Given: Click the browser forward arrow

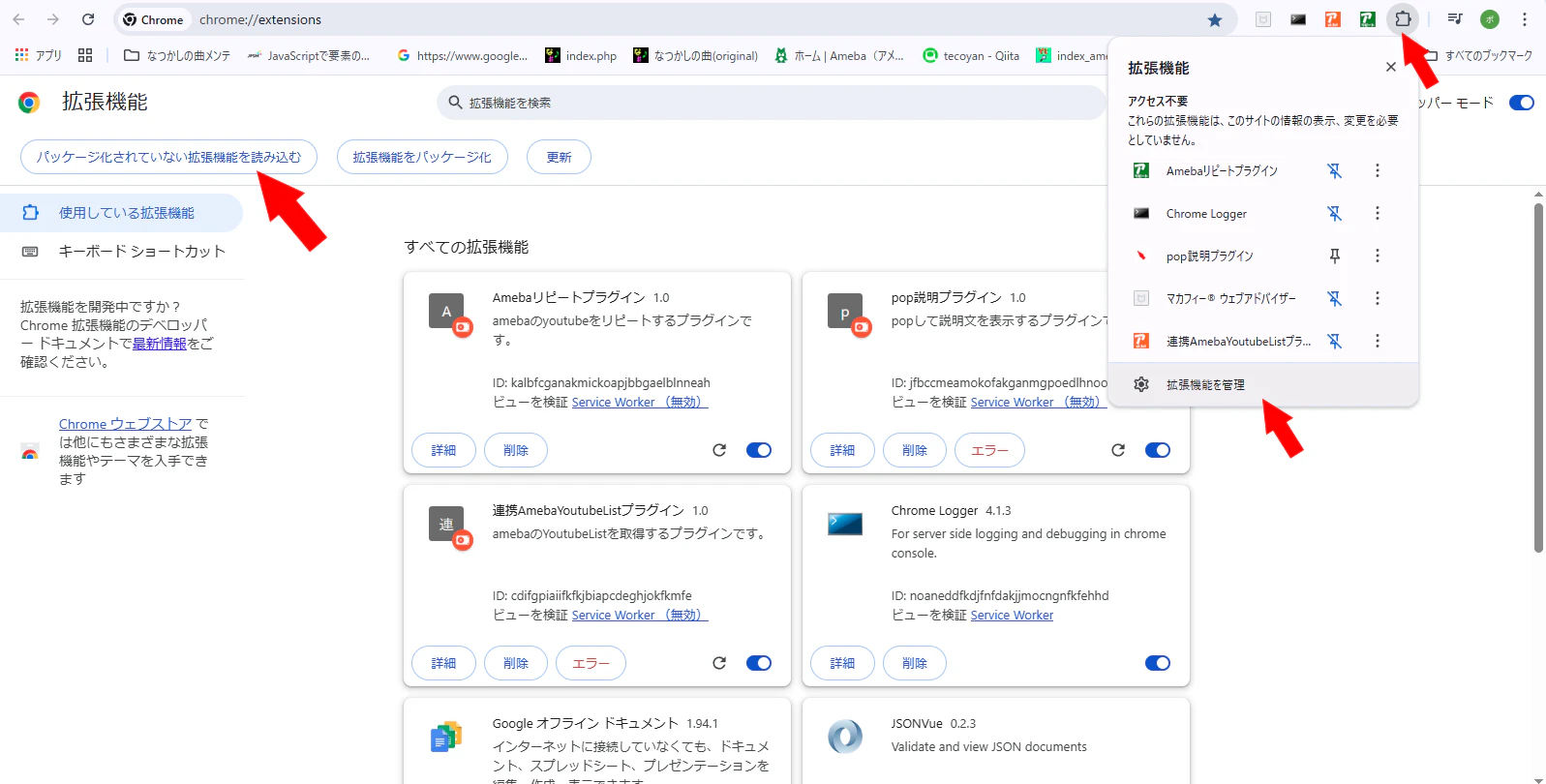Looking at the screenshot, I should click(53, 19).
